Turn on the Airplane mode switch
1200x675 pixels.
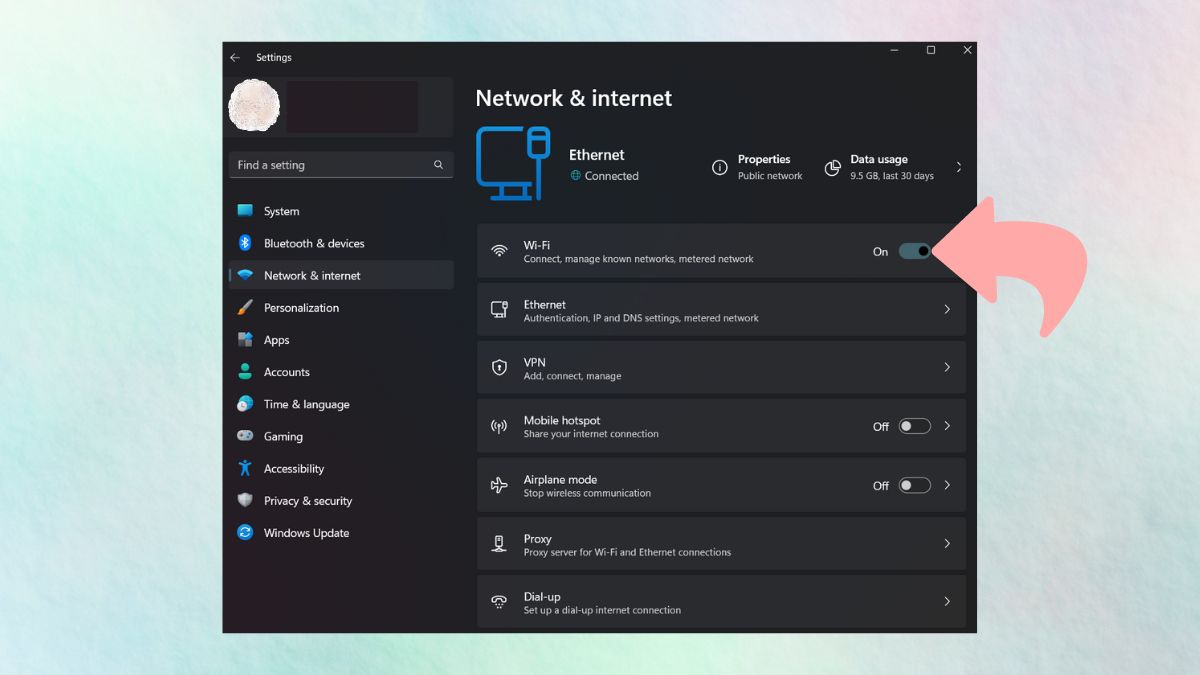[914, 485]
